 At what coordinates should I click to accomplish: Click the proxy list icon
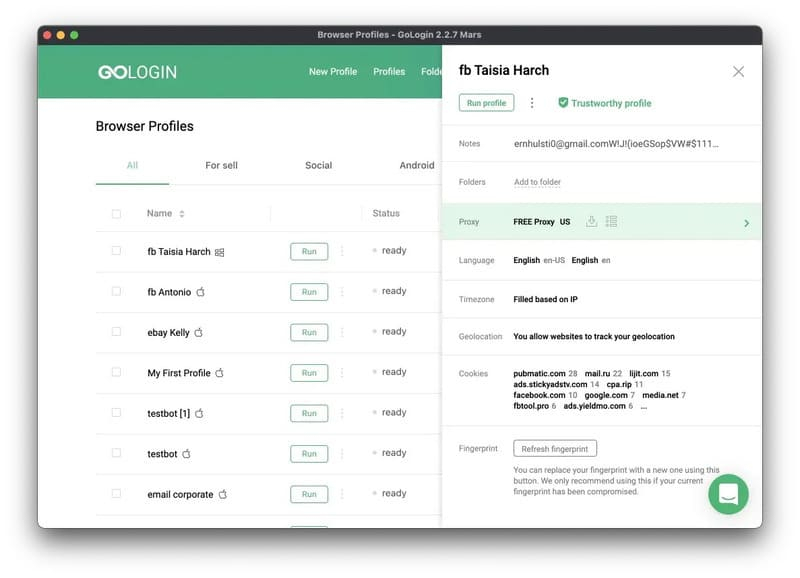(x=611, y=221)
